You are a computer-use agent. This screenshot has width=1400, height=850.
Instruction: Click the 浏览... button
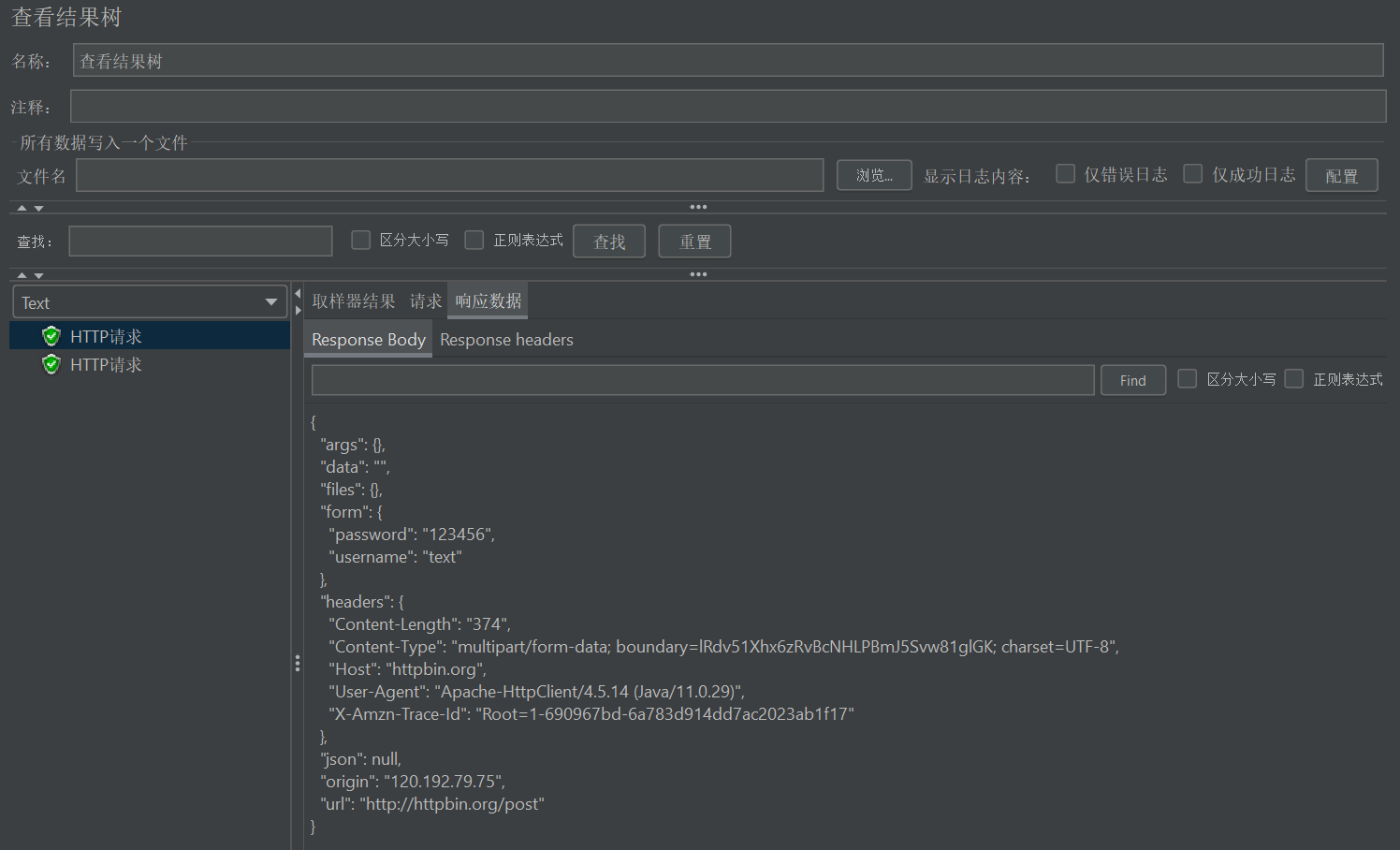pos(874,175)
